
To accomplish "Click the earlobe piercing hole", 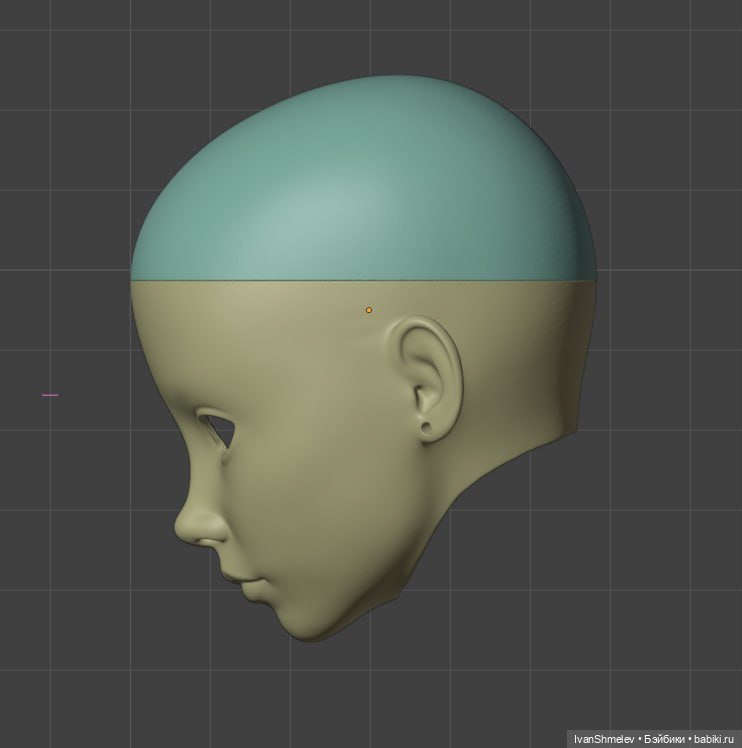I will click(x=426, y=427).
